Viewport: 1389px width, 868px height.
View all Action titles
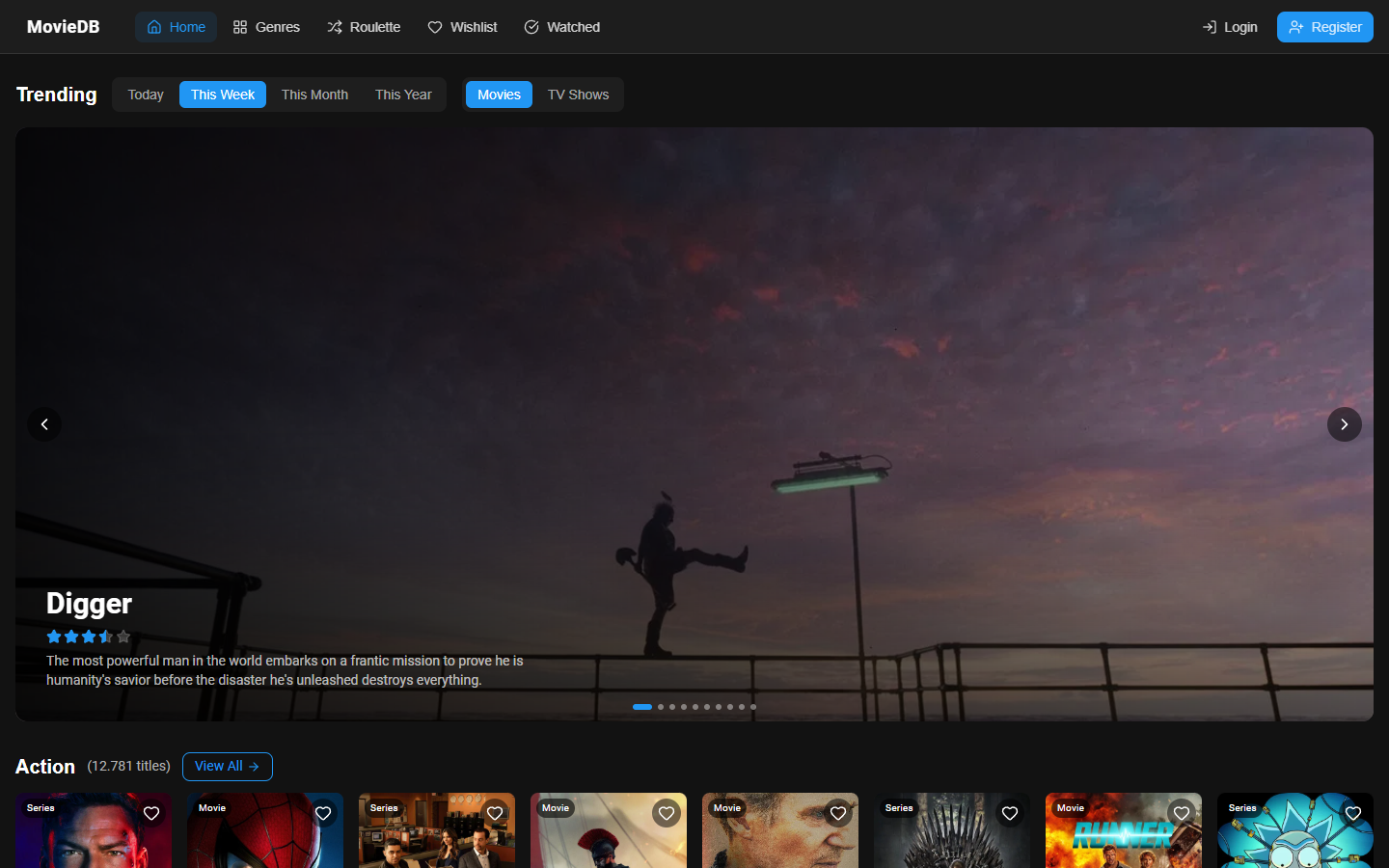point(228,767)
